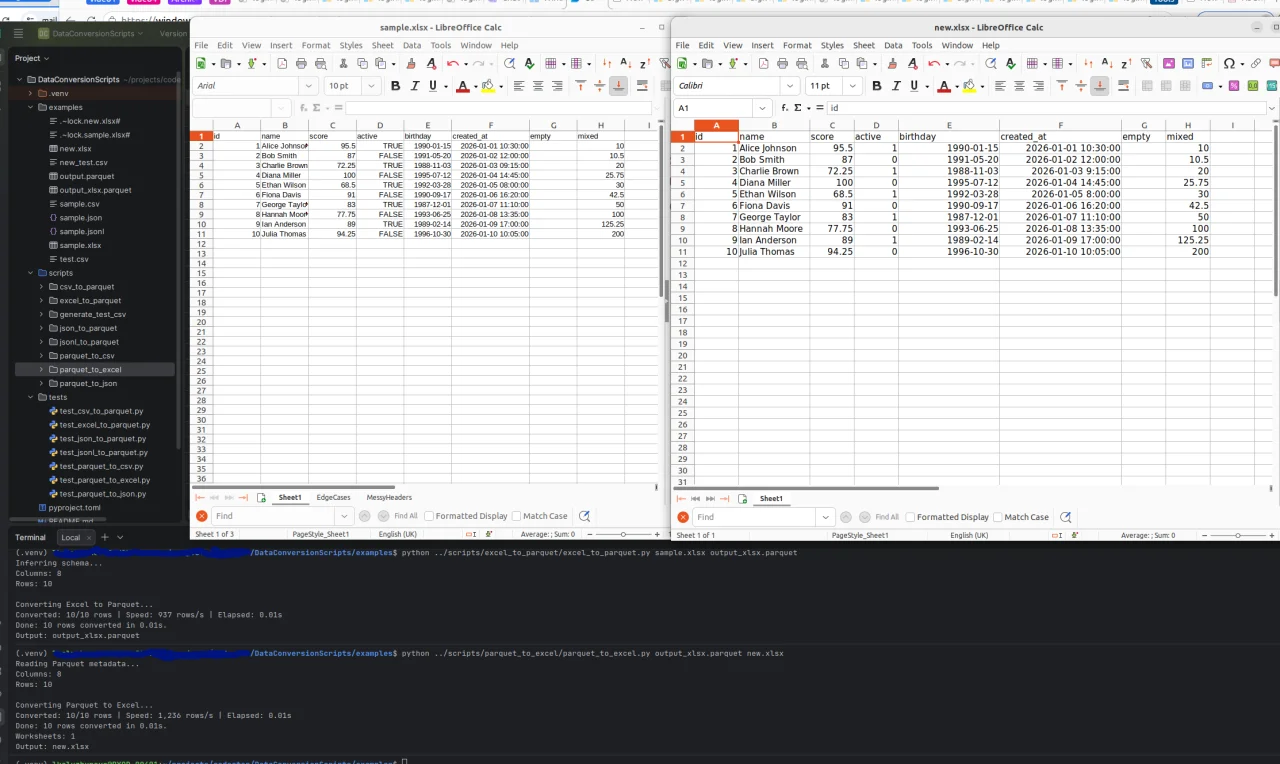Expand the .venv folder in project tree
1280x764 pixels.
click(30, 93)
